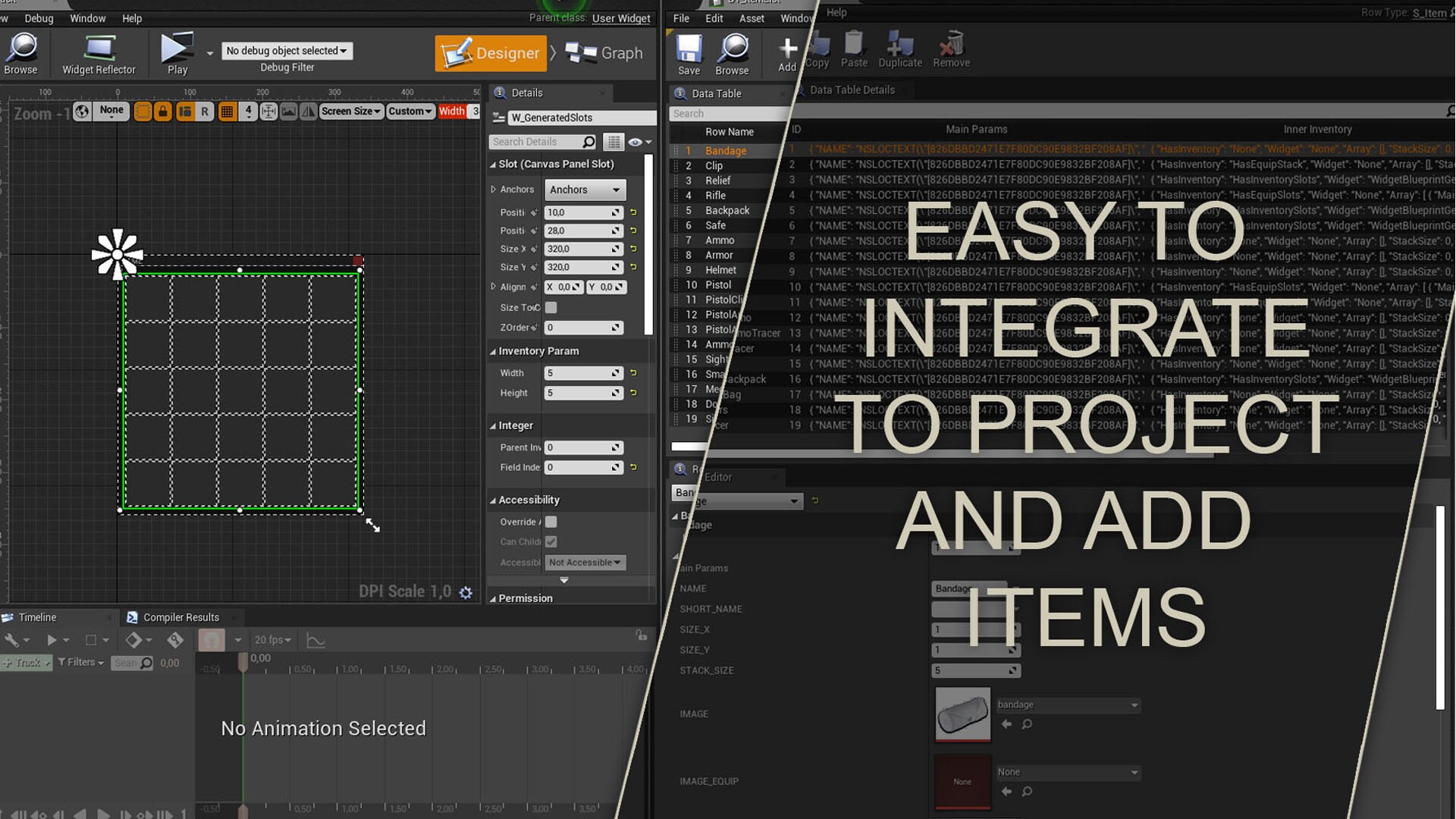Enable the Size To Content checkbox
This screenshot has height=819, width=1456.
pyautogui.click(x=551, y=307)
